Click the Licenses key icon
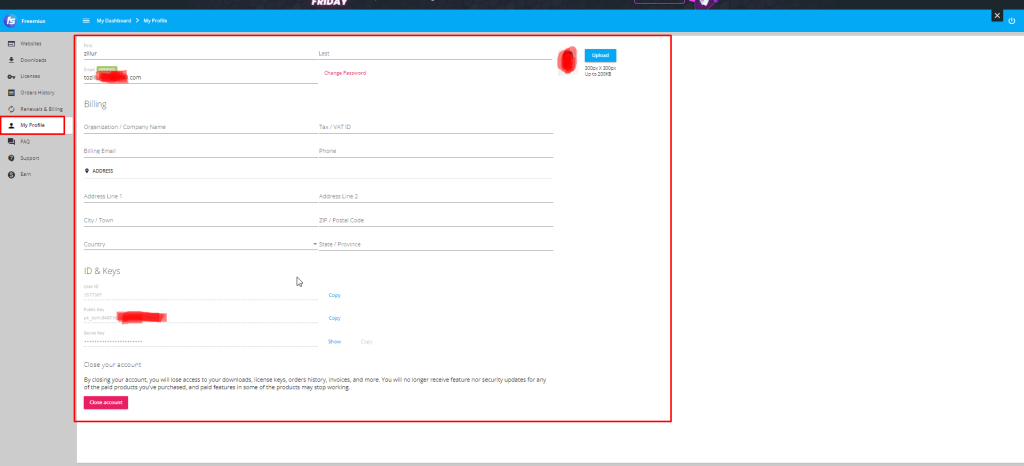Image resolution: width=1024 pixels, height=466 pixels. (x=11, y=76)
